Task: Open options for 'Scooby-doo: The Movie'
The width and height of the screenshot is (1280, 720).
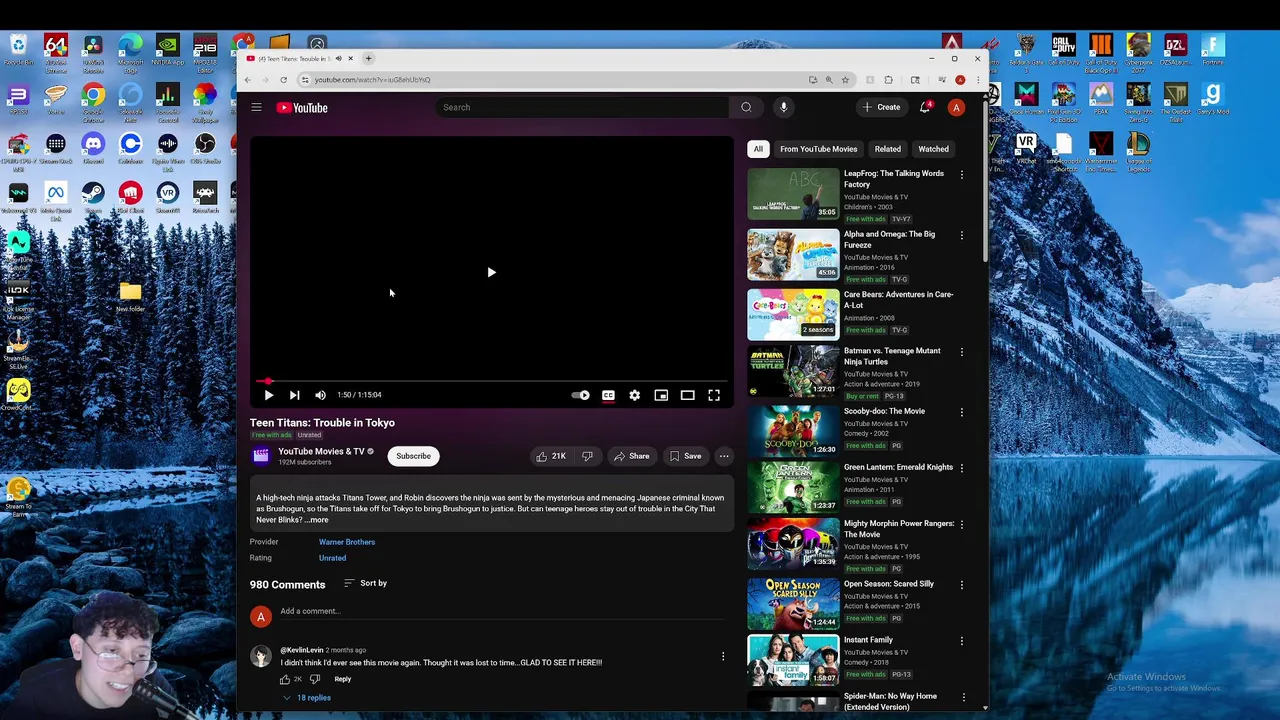Action: coord(962,412)
